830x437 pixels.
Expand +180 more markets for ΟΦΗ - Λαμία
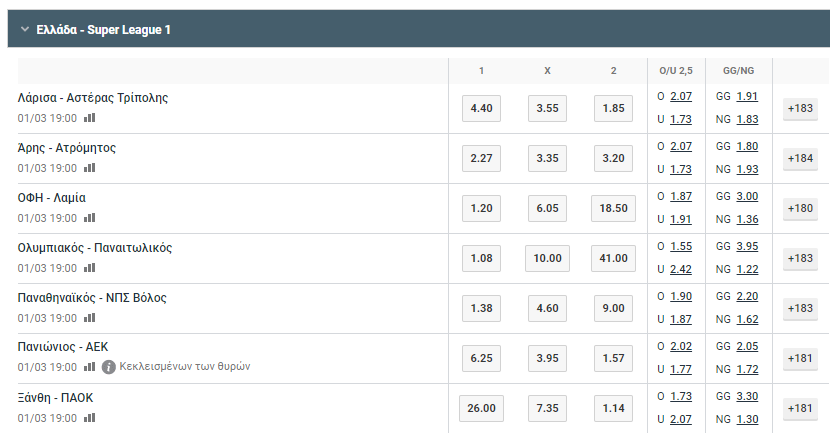pyautogui.click(x=800, y=208)
